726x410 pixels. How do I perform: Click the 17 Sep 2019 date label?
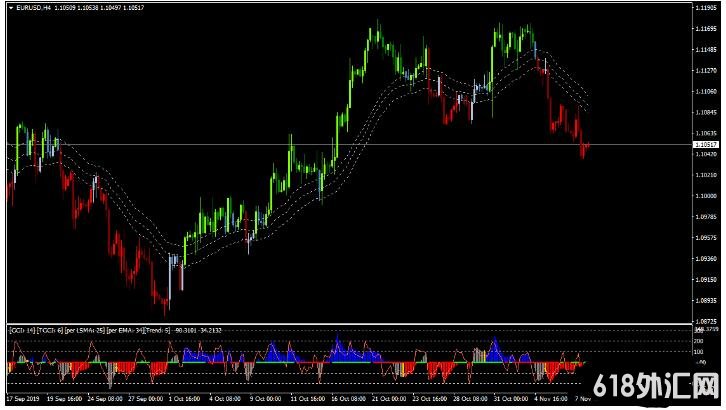coord(23,398)
